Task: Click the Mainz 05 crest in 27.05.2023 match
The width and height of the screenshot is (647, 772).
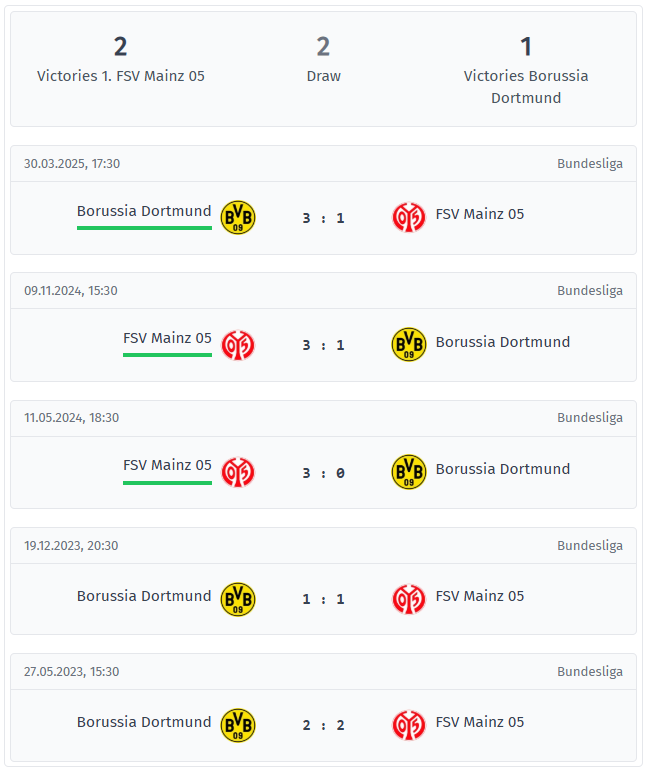Action: [409, 725]
